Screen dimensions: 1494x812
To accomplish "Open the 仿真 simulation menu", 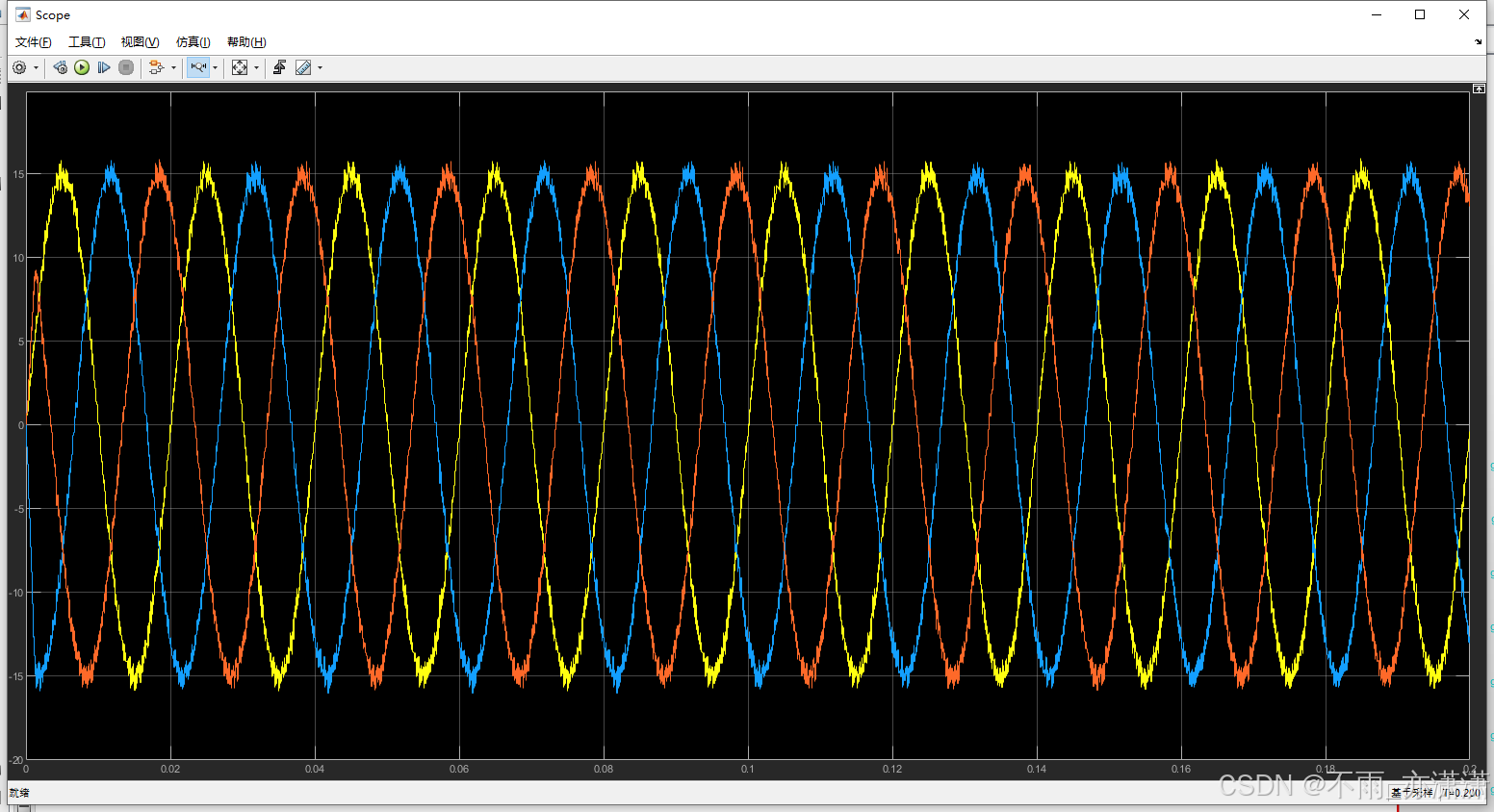I will 192,41.
